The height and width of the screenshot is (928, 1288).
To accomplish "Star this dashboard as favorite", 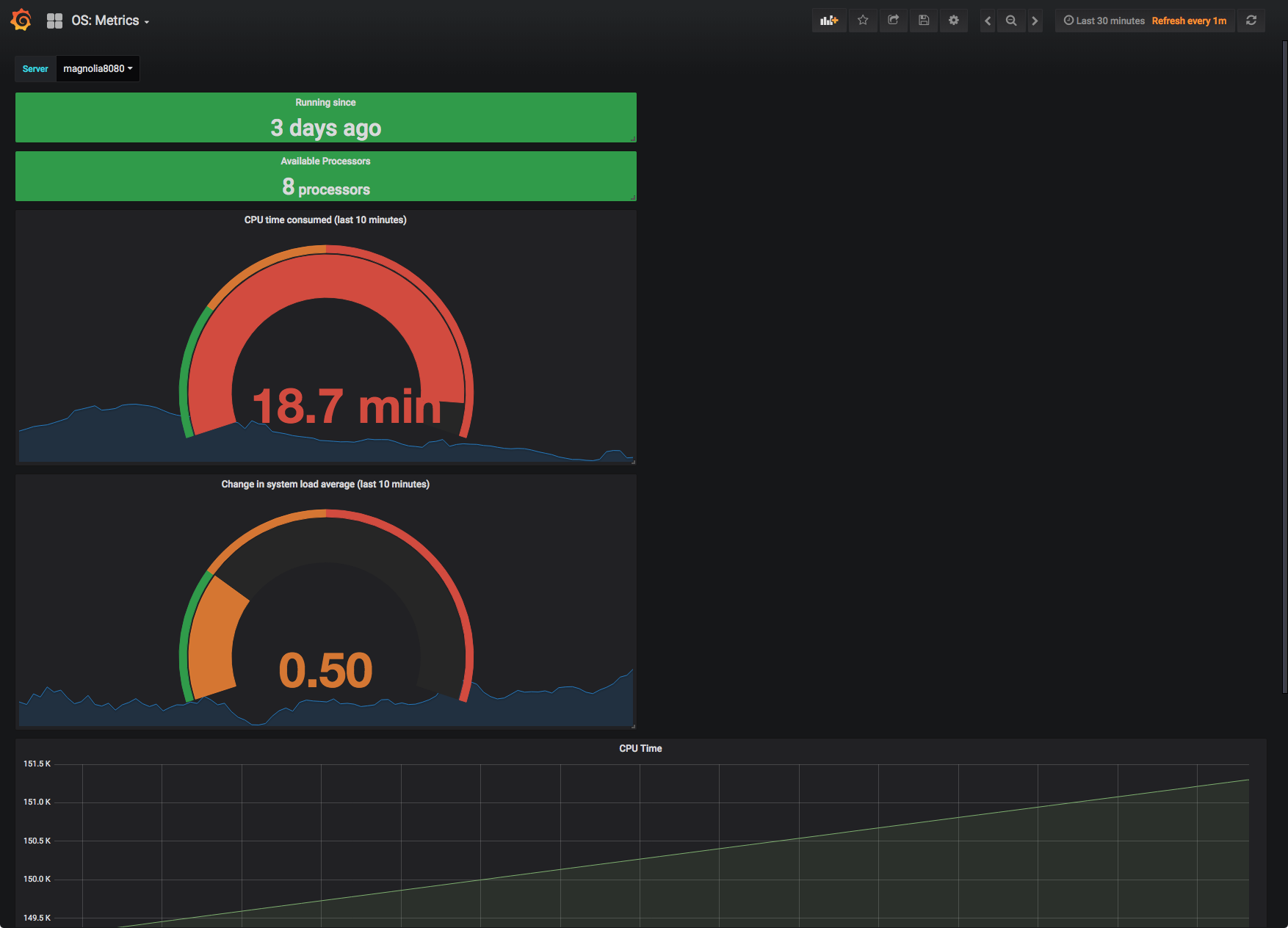I will (x=863, y=20).
